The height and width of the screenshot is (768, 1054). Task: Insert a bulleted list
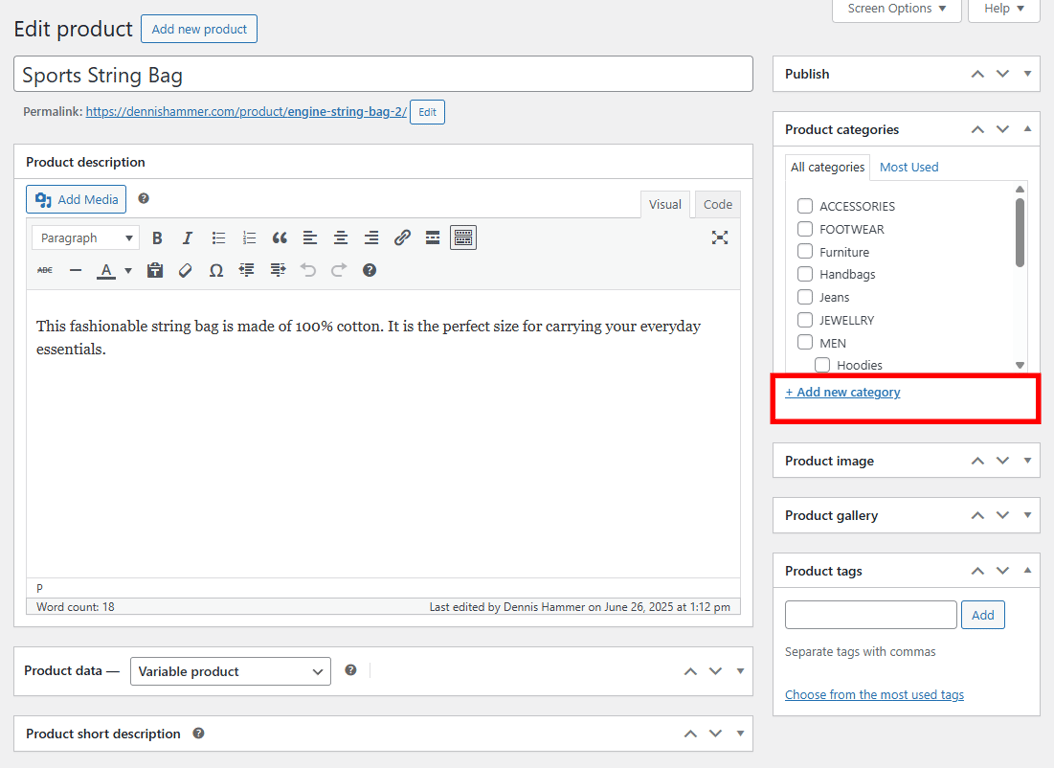coord(217,237)
